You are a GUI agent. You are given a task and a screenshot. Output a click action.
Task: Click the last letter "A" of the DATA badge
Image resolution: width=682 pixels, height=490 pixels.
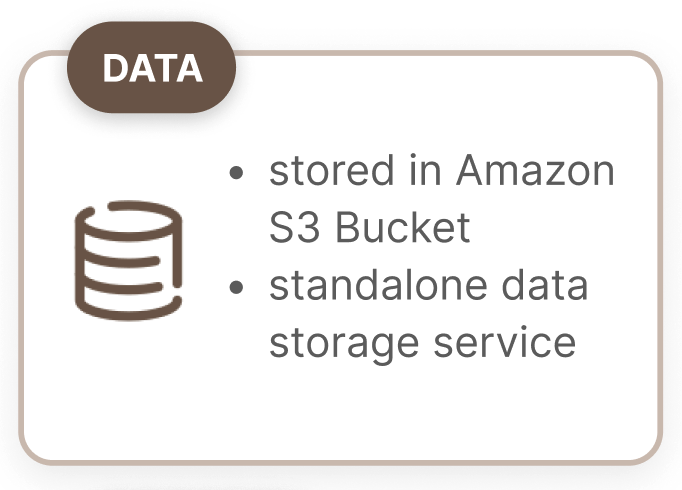(189, 68)
